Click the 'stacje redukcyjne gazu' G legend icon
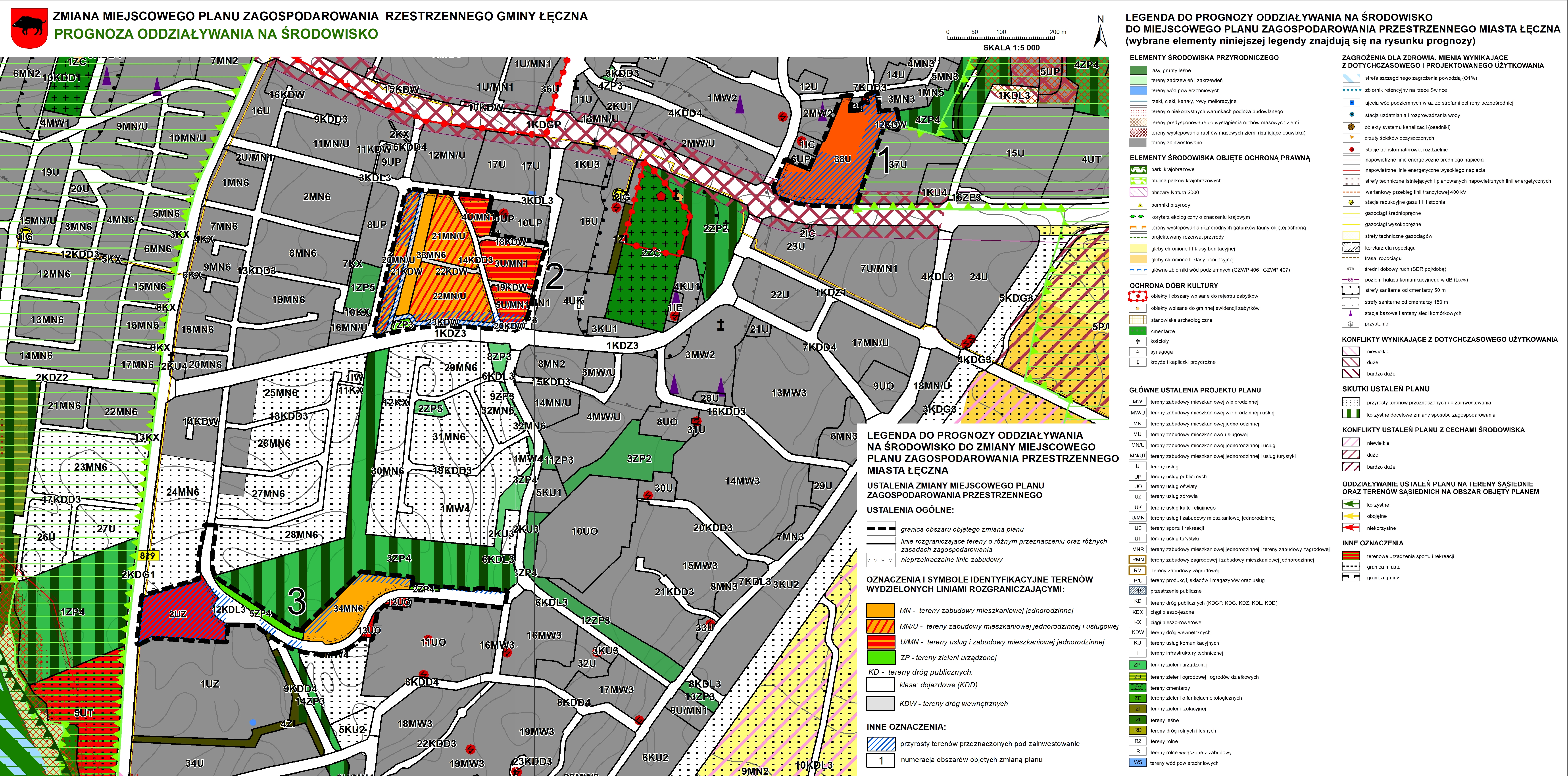 (x=1351, y=202)
